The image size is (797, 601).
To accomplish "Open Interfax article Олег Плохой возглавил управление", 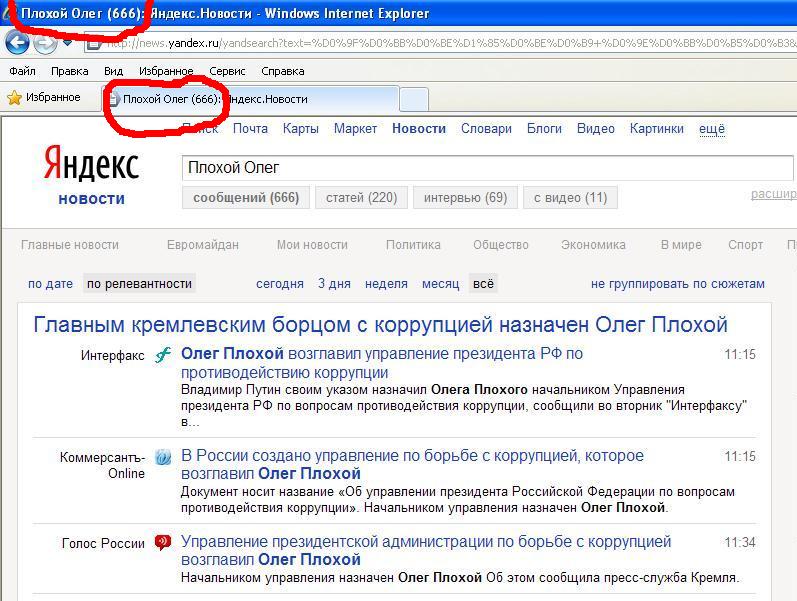I will [x=382, y=363].
